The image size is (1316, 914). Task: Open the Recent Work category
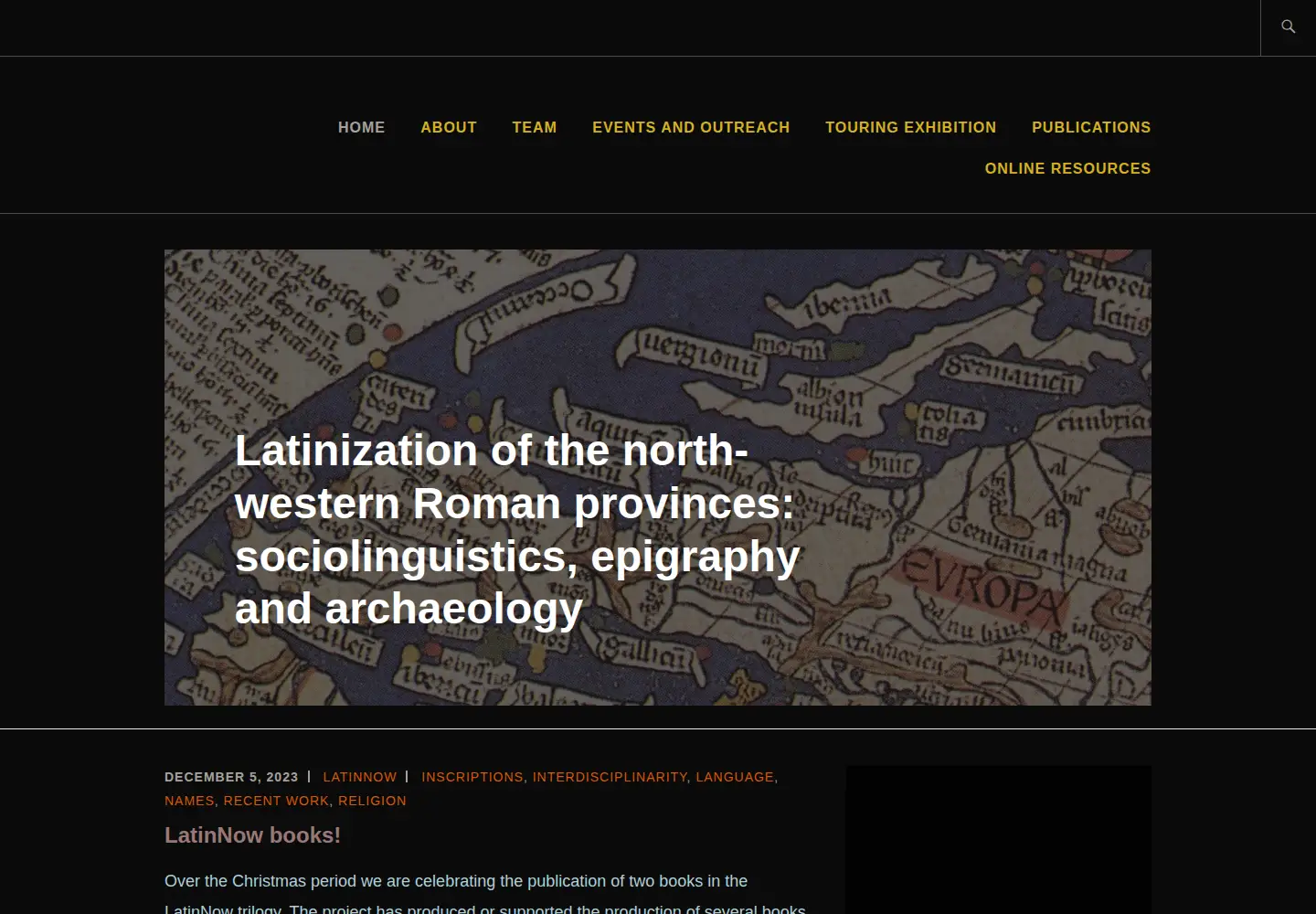[x=276, y=801]
